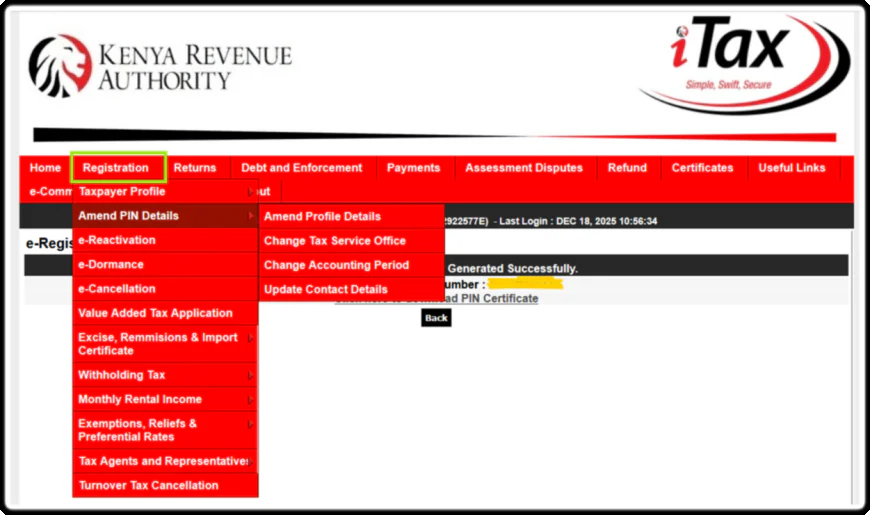Click the Kenya Revenue Authority lion logo
Image resolution: width=870 pixels, height=515 pixels.
tap(60, 65)
